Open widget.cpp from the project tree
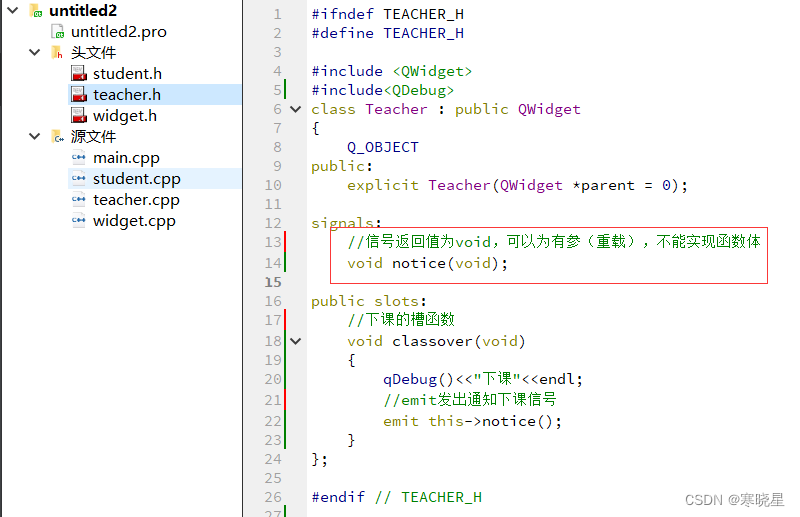 tap(134, 221)
